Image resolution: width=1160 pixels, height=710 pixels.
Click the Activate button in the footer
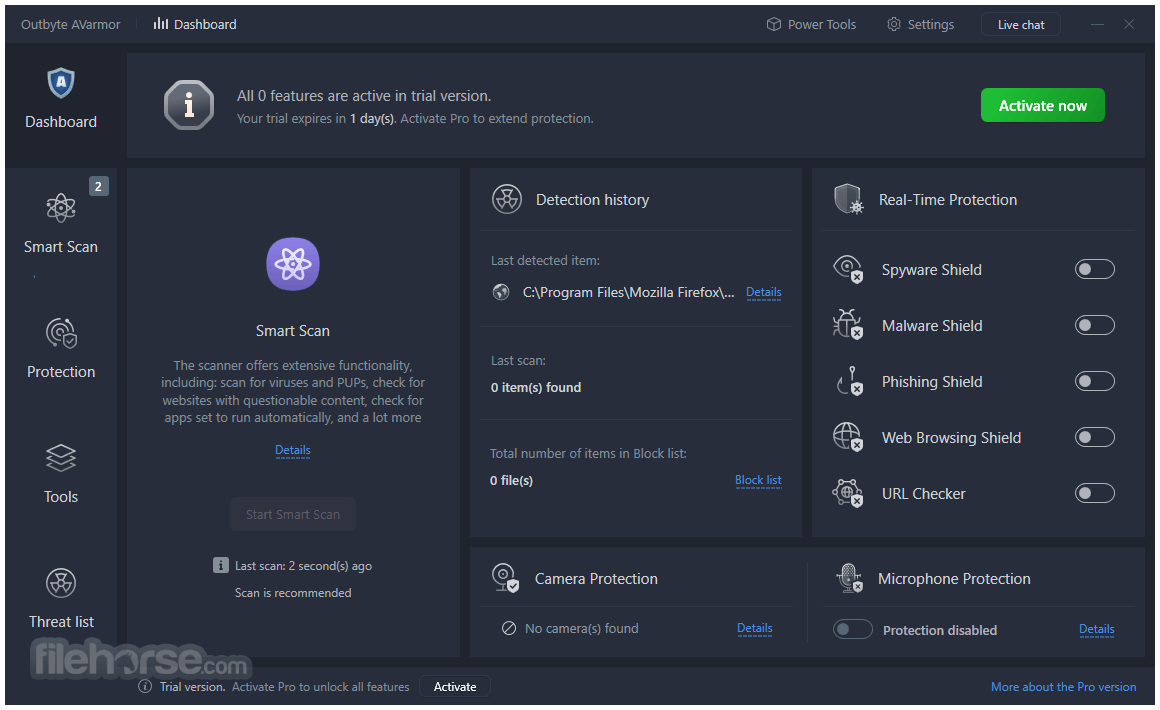click(x=454, y=686)
